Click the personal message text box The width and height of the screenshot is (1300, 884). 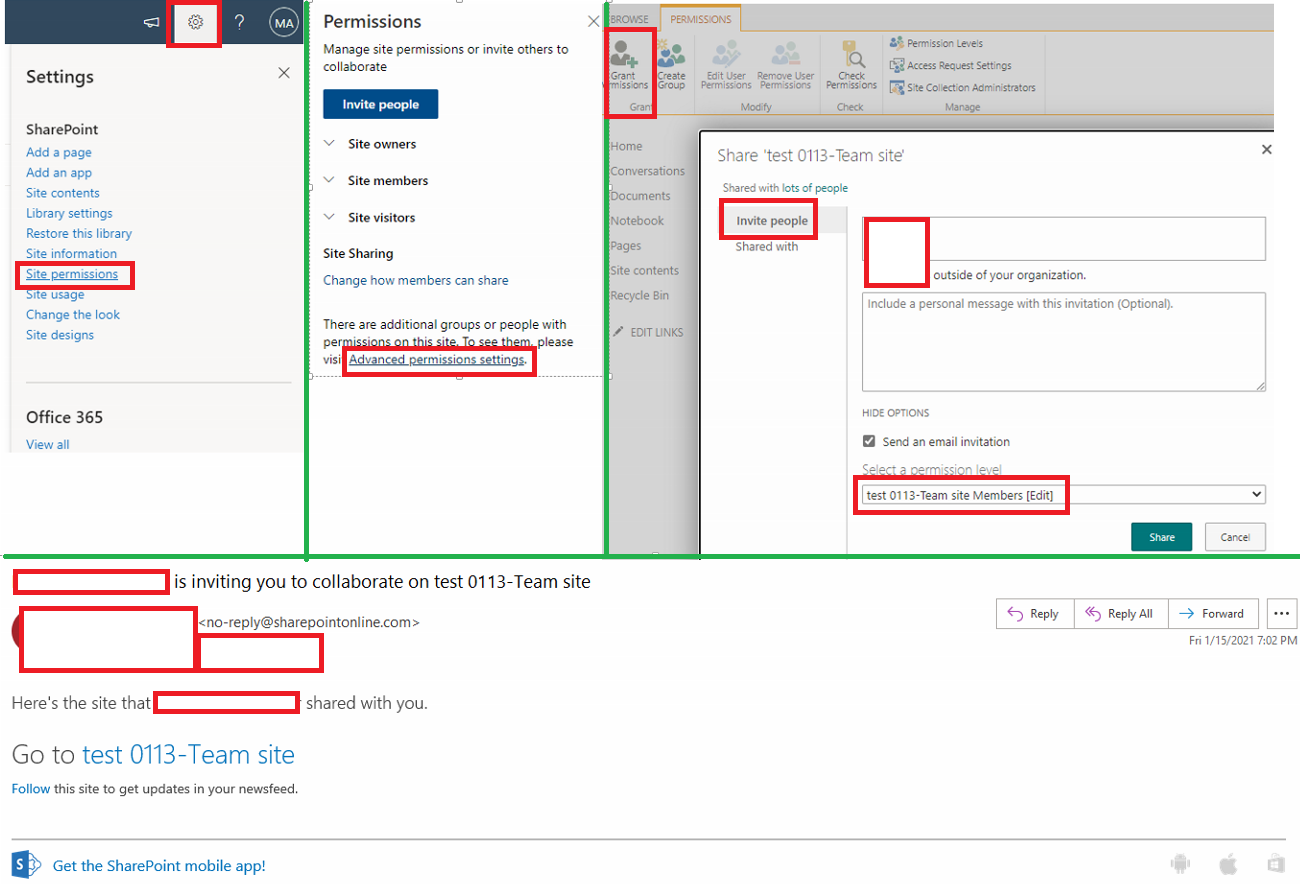1064,341
